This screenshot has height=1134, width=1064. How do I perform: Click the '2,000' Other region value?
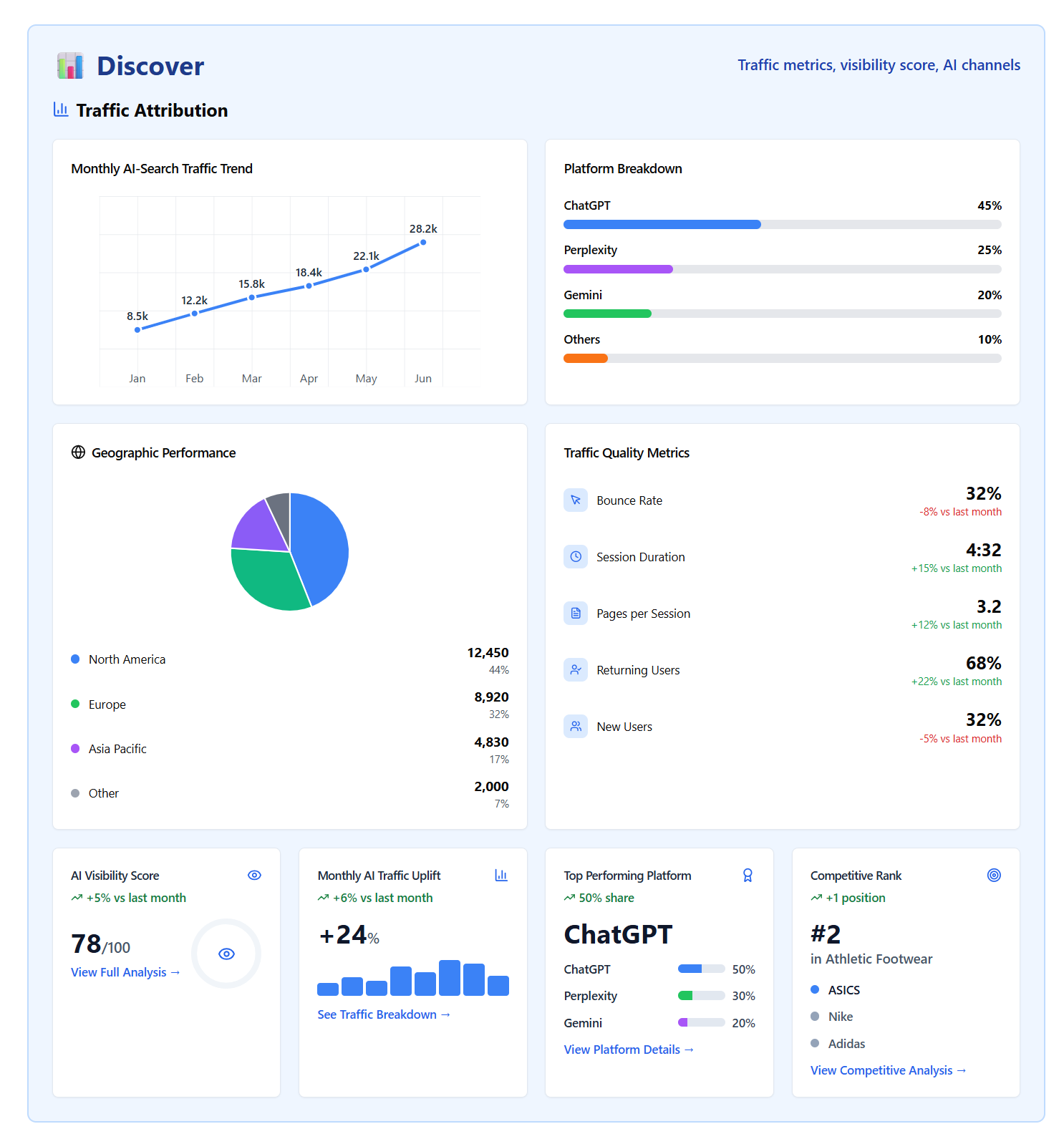[x=491, y=786]
